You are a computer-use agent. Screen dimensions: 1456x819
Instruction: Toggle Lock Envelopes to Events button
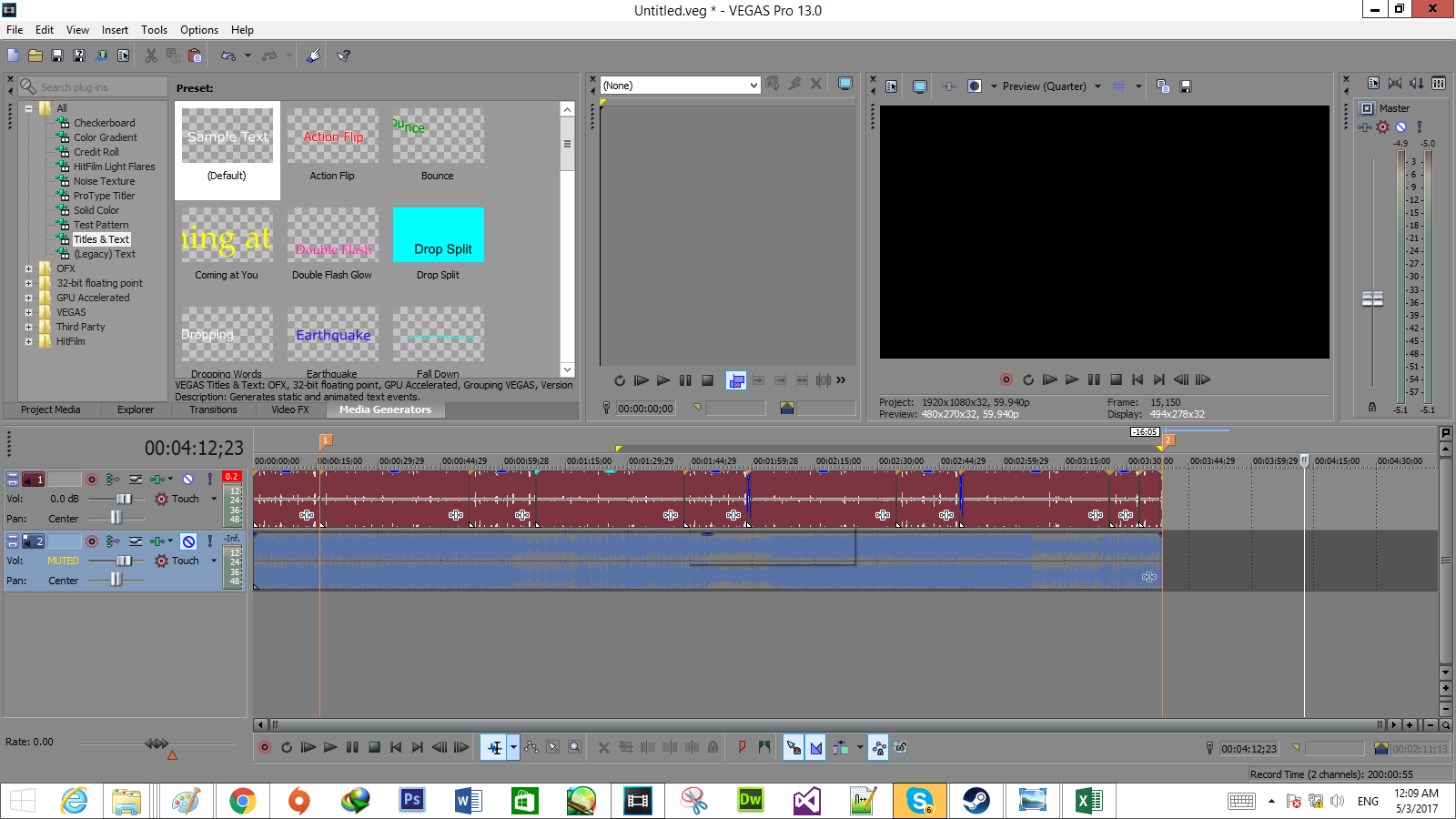point(879,748)
